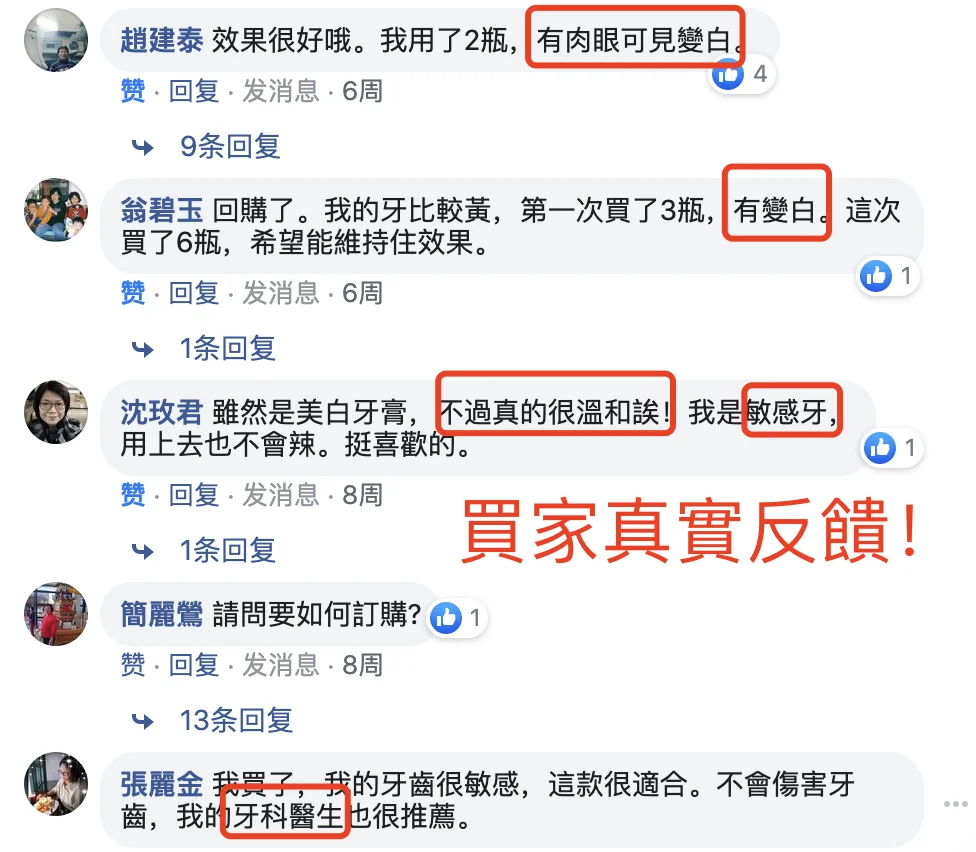Toggle 赞 on 簡麗鶯's comment
Screen dimensions: 976x852
pos(133,665)
